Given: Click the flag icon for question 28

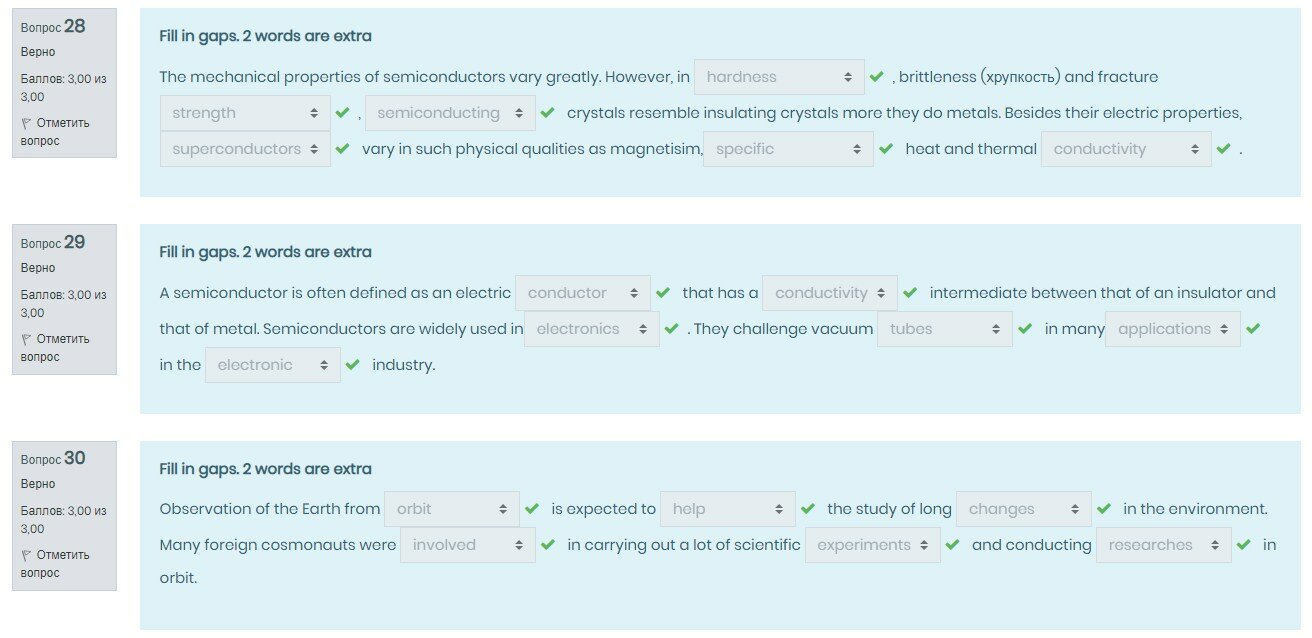Looking at the screenshot, I should (26, 123).
